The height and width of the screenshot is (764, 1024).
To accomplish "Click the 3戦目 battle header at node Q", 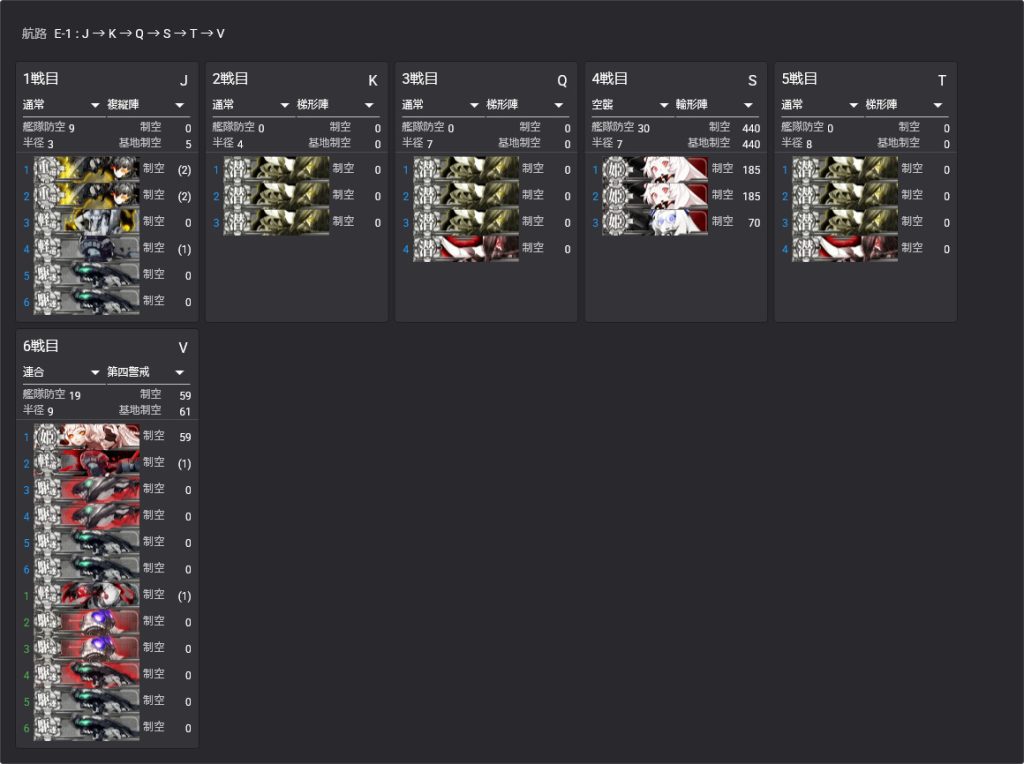I will 421,79.
